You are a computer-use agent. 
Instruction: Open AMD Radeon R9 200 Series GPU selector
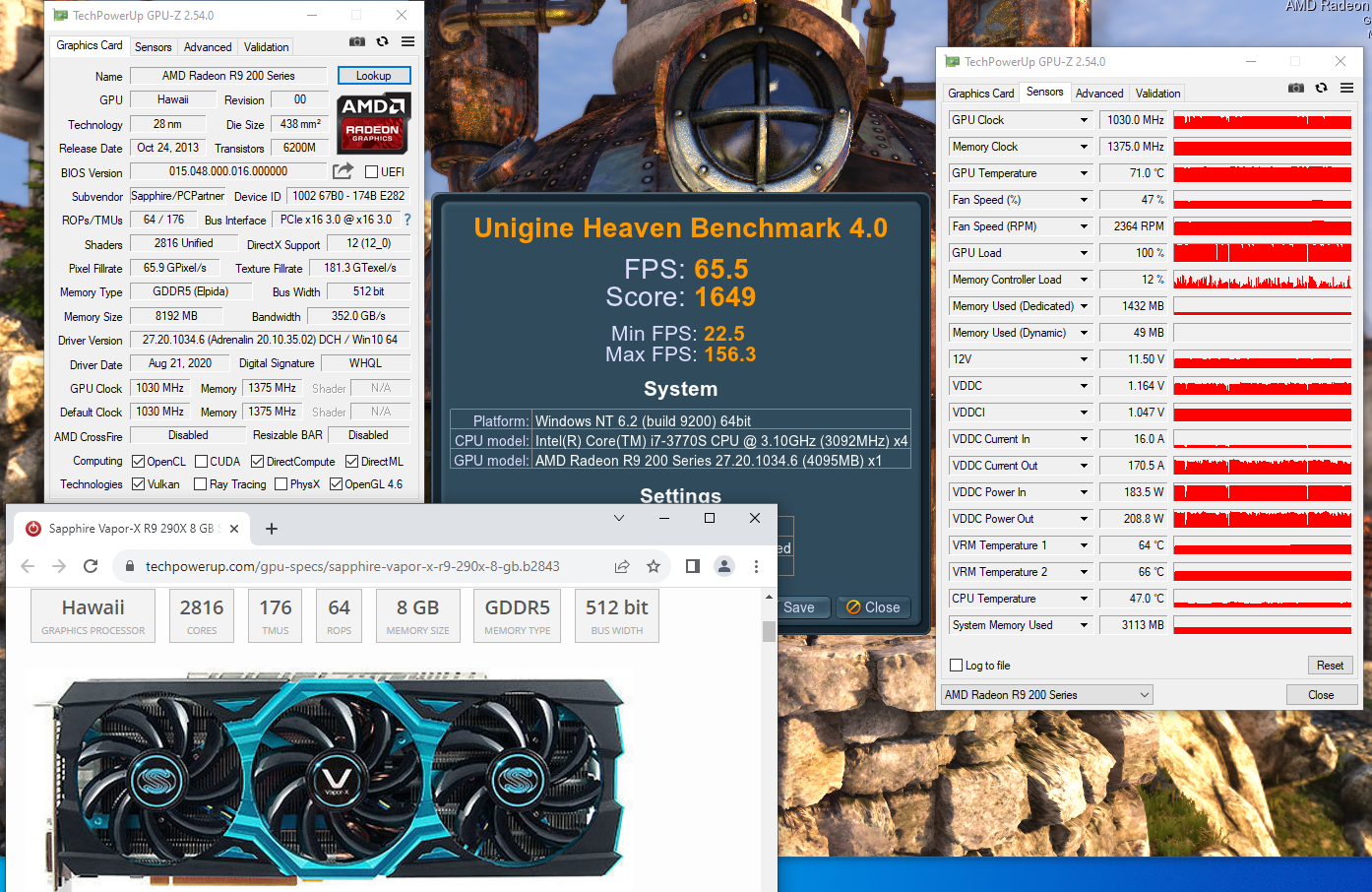coord(1047,695)
